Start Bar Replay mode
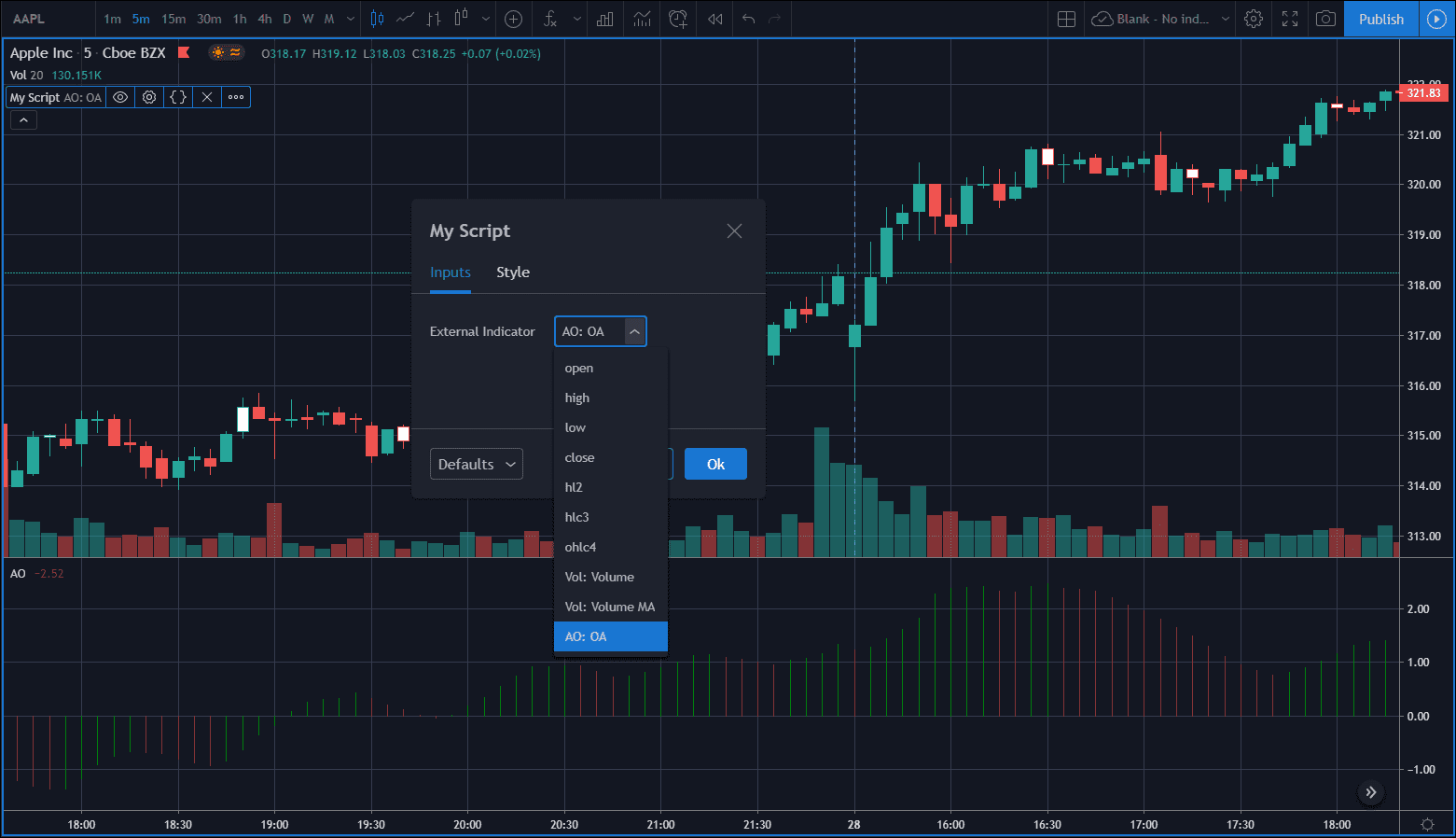1456x838 pixels. pyautogui.click(x=714, y=19)
